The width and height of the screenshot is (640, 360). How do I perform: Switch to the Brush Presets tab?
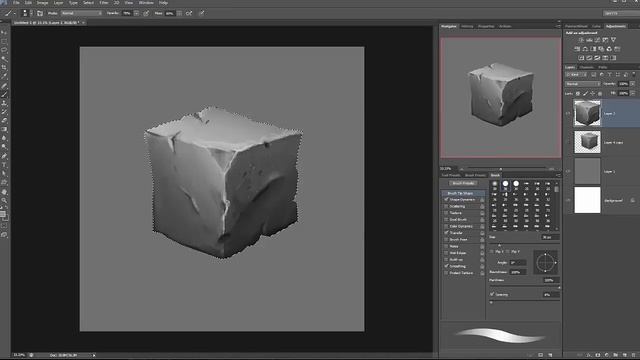coord(476,175)
